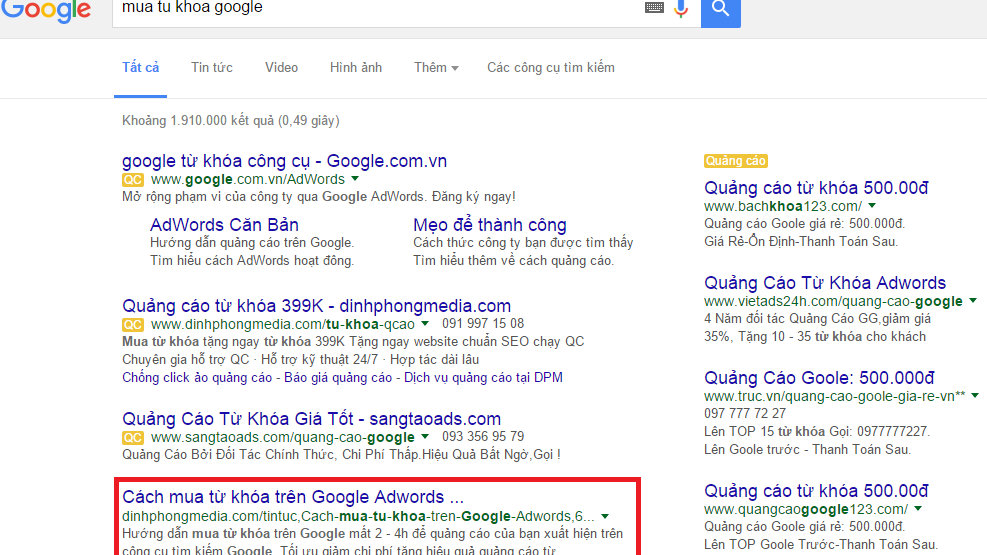The image size is (987, 555).
Task: Open 'Báo giá quảng cáo' link
Action: click(x=338, y=378)
